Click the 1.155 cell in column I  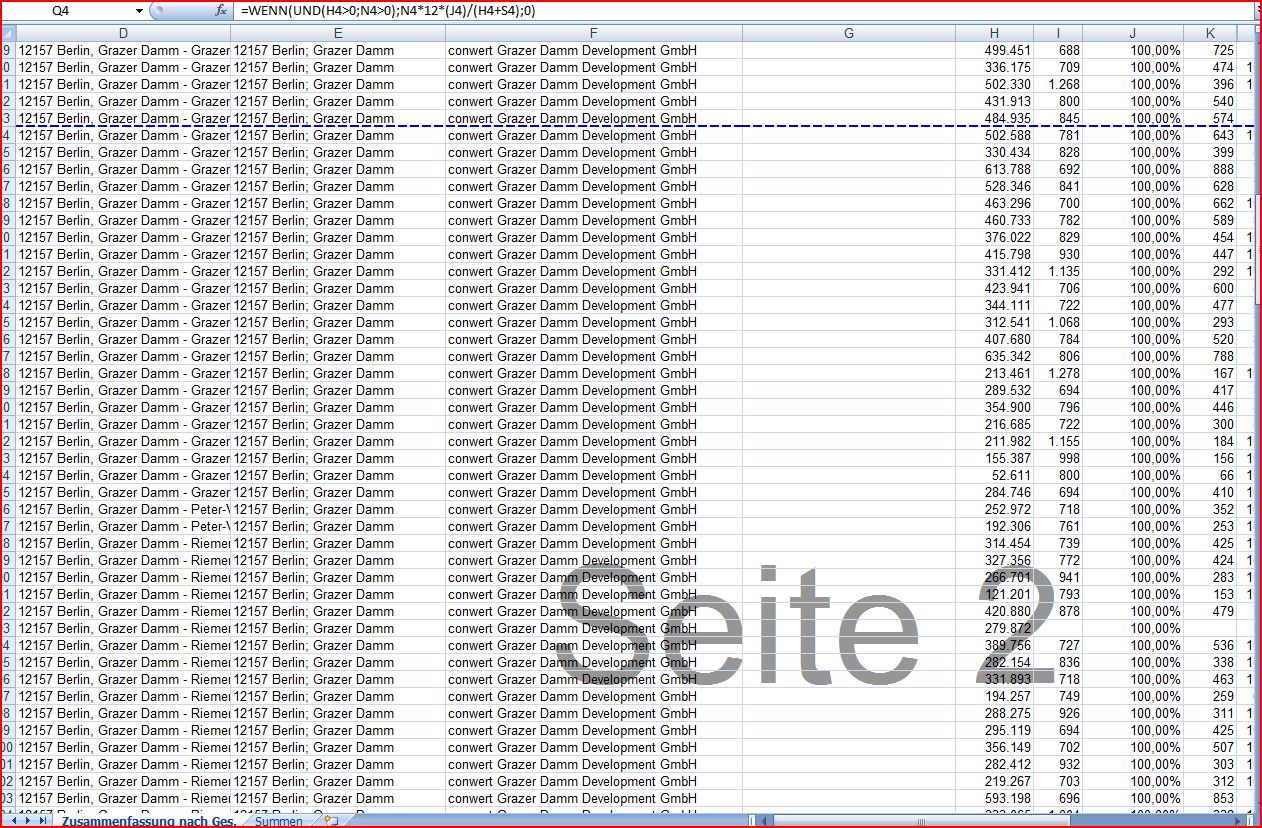(x=1058, y=441)
